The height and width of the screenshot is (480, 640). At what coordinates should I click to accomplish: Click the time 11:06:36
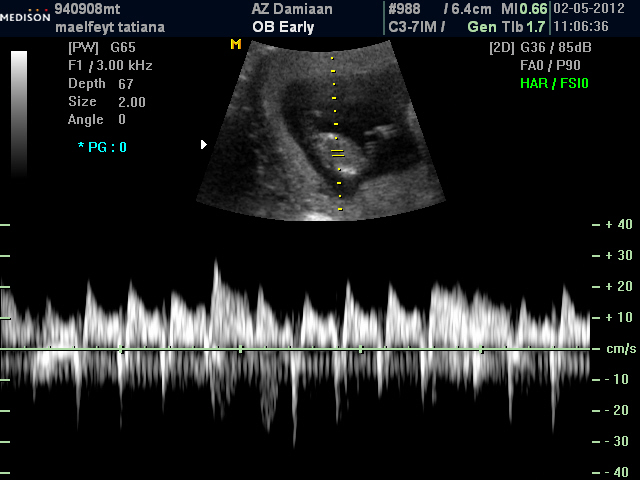tap(581, 27)
